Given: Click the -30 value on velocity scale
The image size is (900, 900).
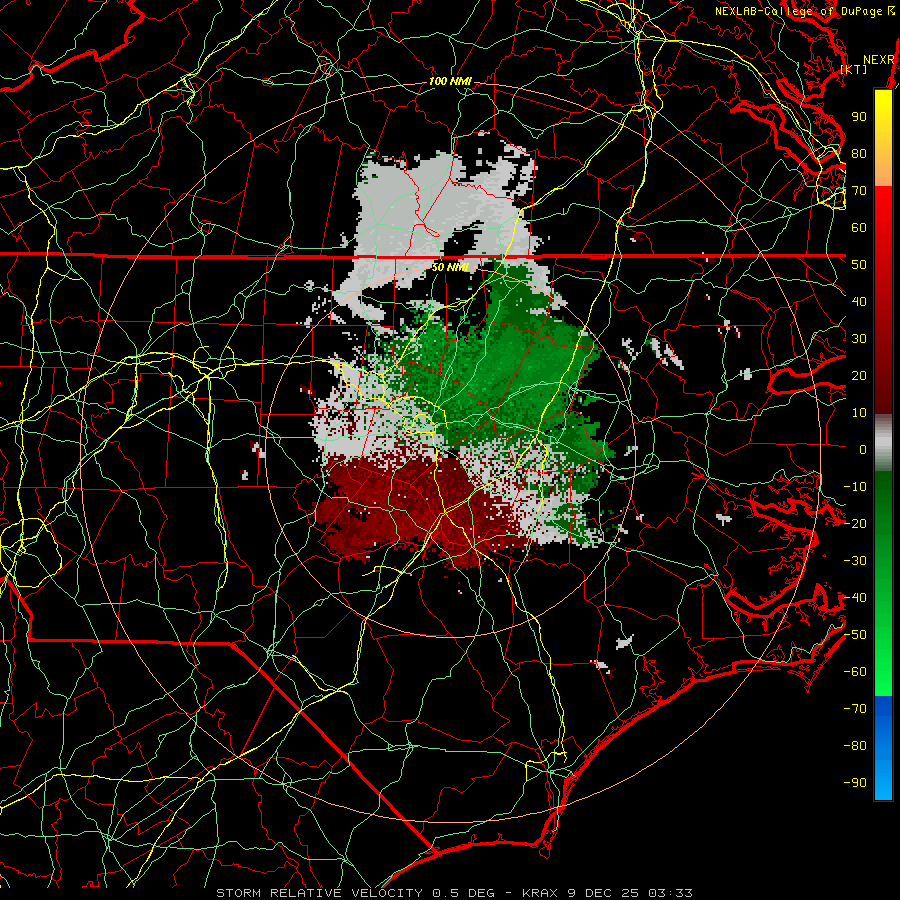Looking at the screenshot, I should [x=855, y=561].
